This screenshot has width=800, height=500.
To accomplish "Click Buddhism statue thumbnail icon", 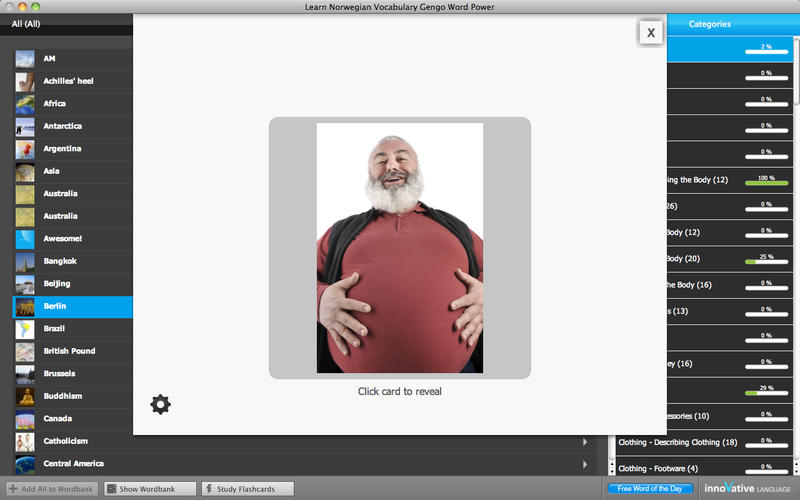I will [25, 396].
